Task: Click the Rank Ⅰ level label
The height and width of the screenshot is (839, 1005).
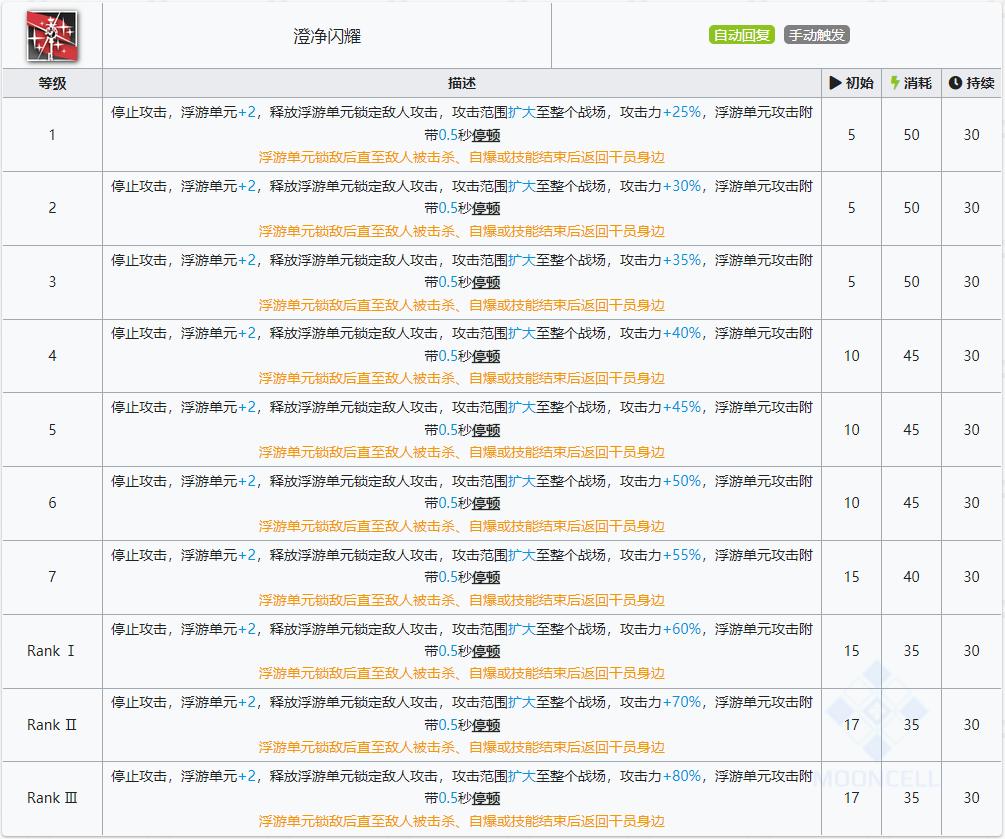Action: point(51,651)
